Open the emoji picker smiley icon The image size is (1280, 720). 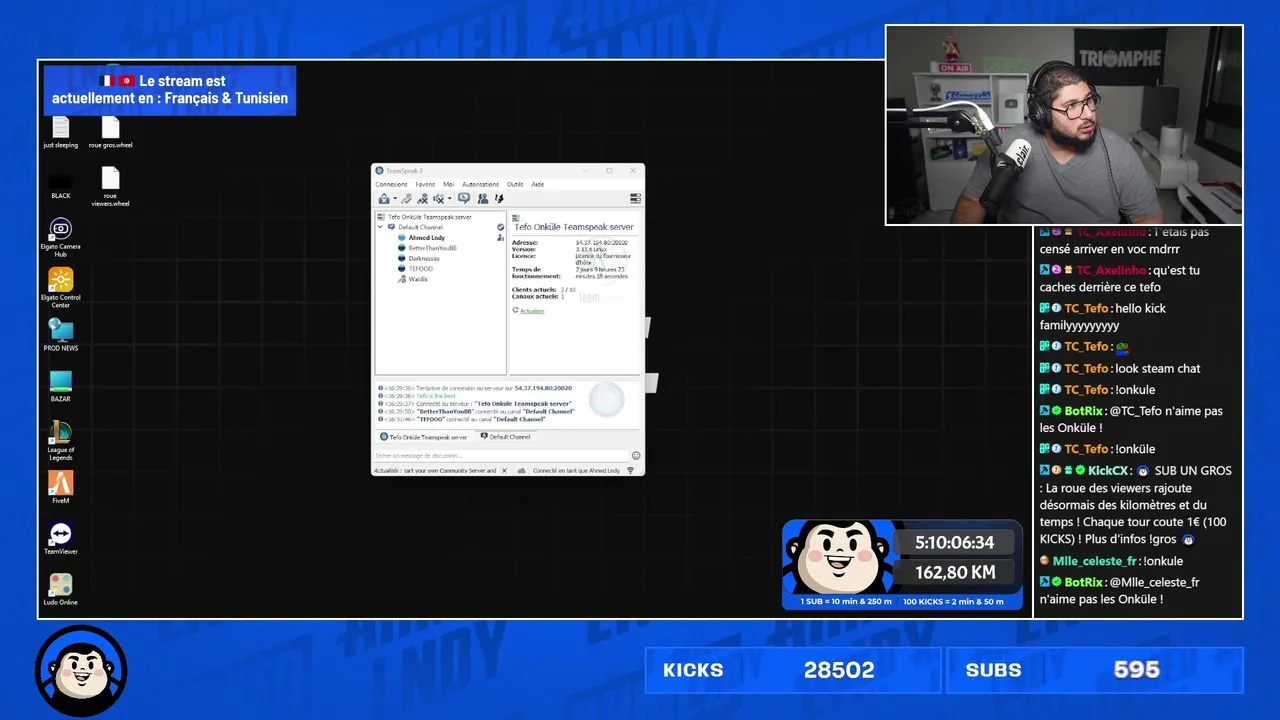click(x=636, y=456)
